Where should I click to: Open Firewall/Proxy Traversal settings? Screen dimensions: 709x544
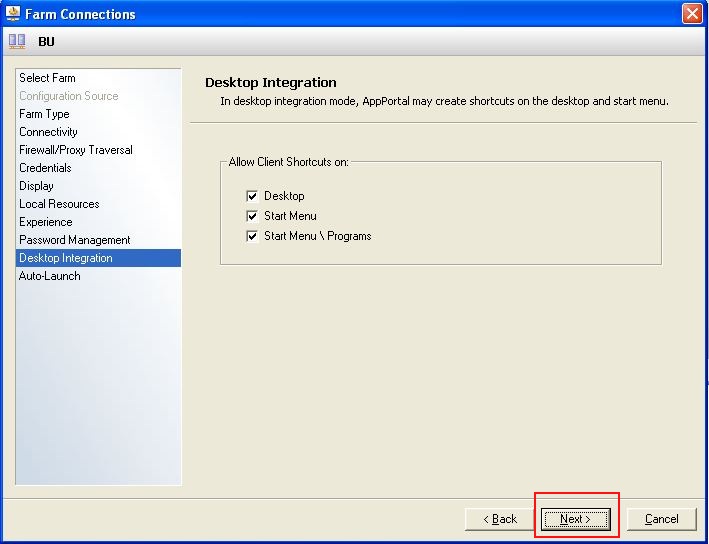98,150
